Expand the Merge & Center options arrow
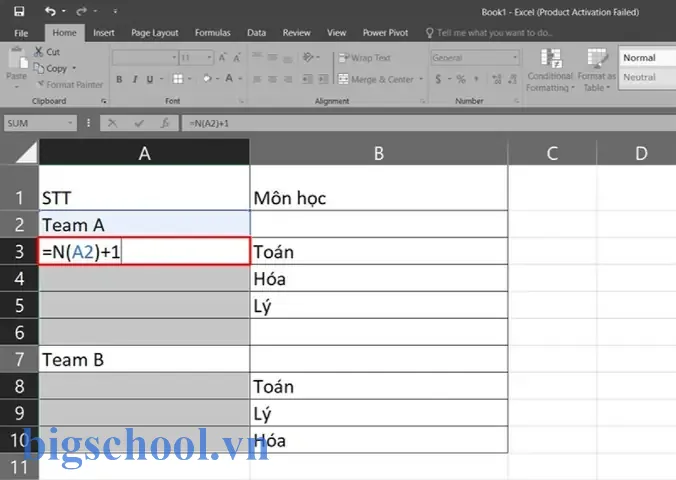 coord(421,79)
